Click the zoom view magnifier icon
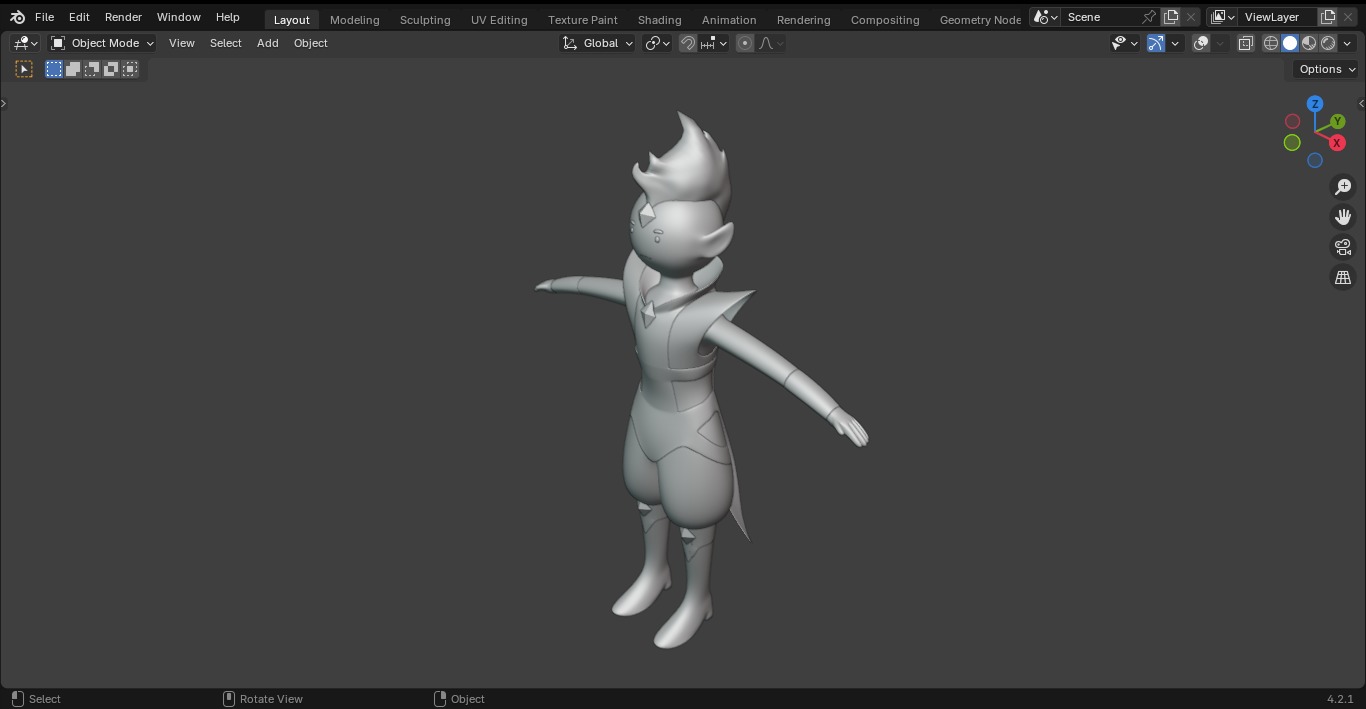Viewport: 1366px width, 709px height. point(1343,187)
